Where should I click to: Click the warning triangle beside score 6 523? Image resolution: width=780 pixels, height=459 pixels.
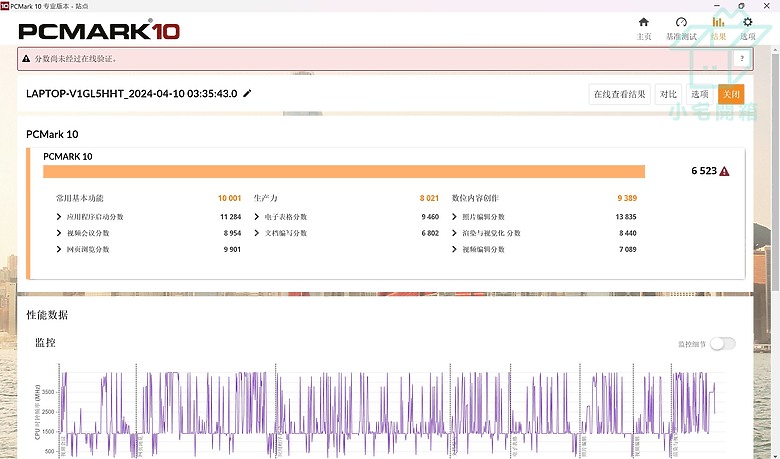(x=724, y=172)
